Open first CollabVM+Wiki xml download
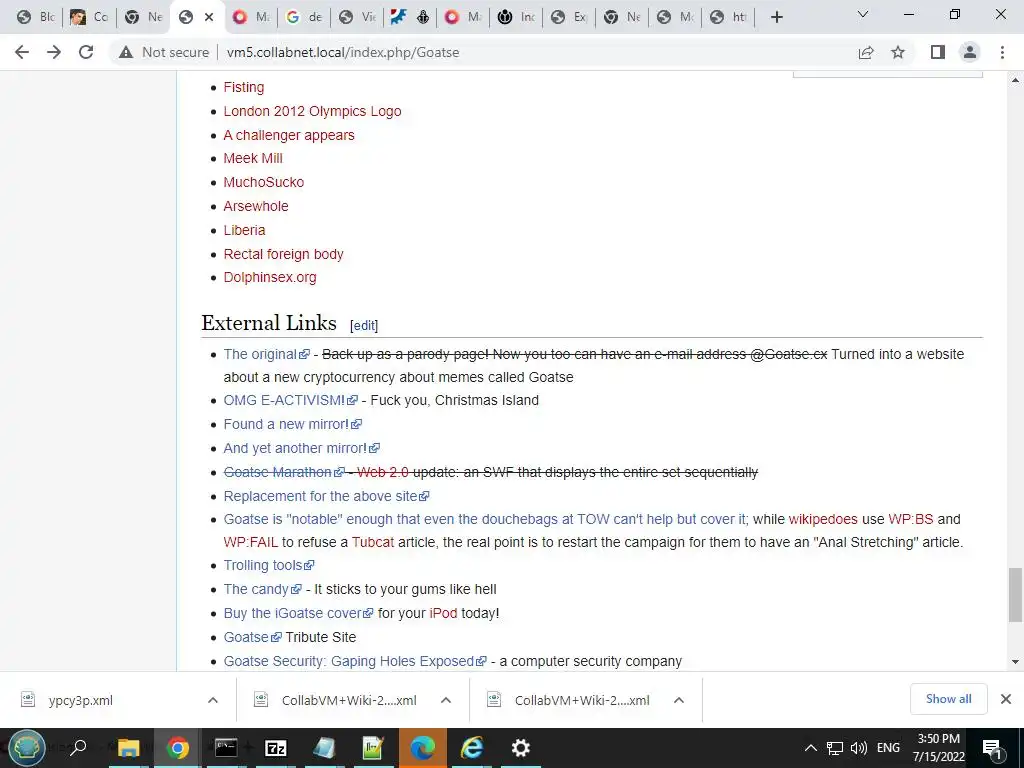Image resolution: width=1024 pixels, height=768 pixels. pos(349,700)
